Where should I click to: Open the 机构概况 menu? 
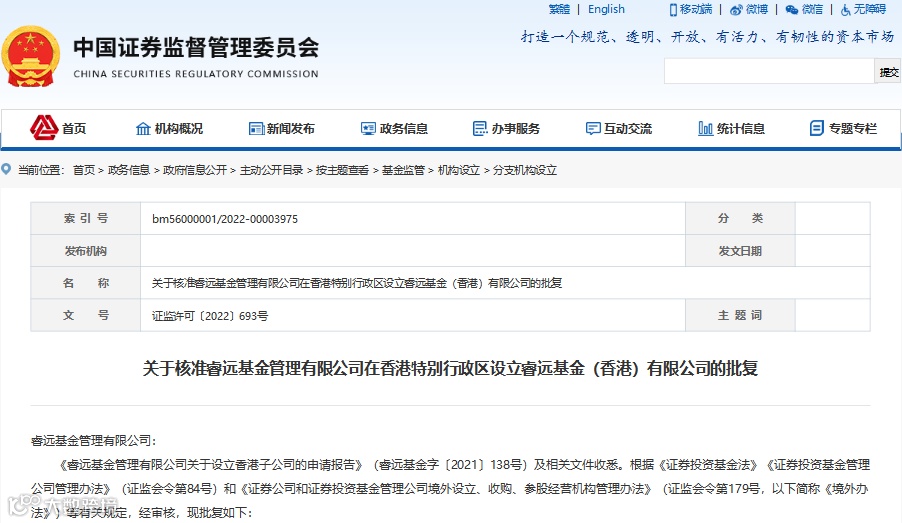coord(179,129)
